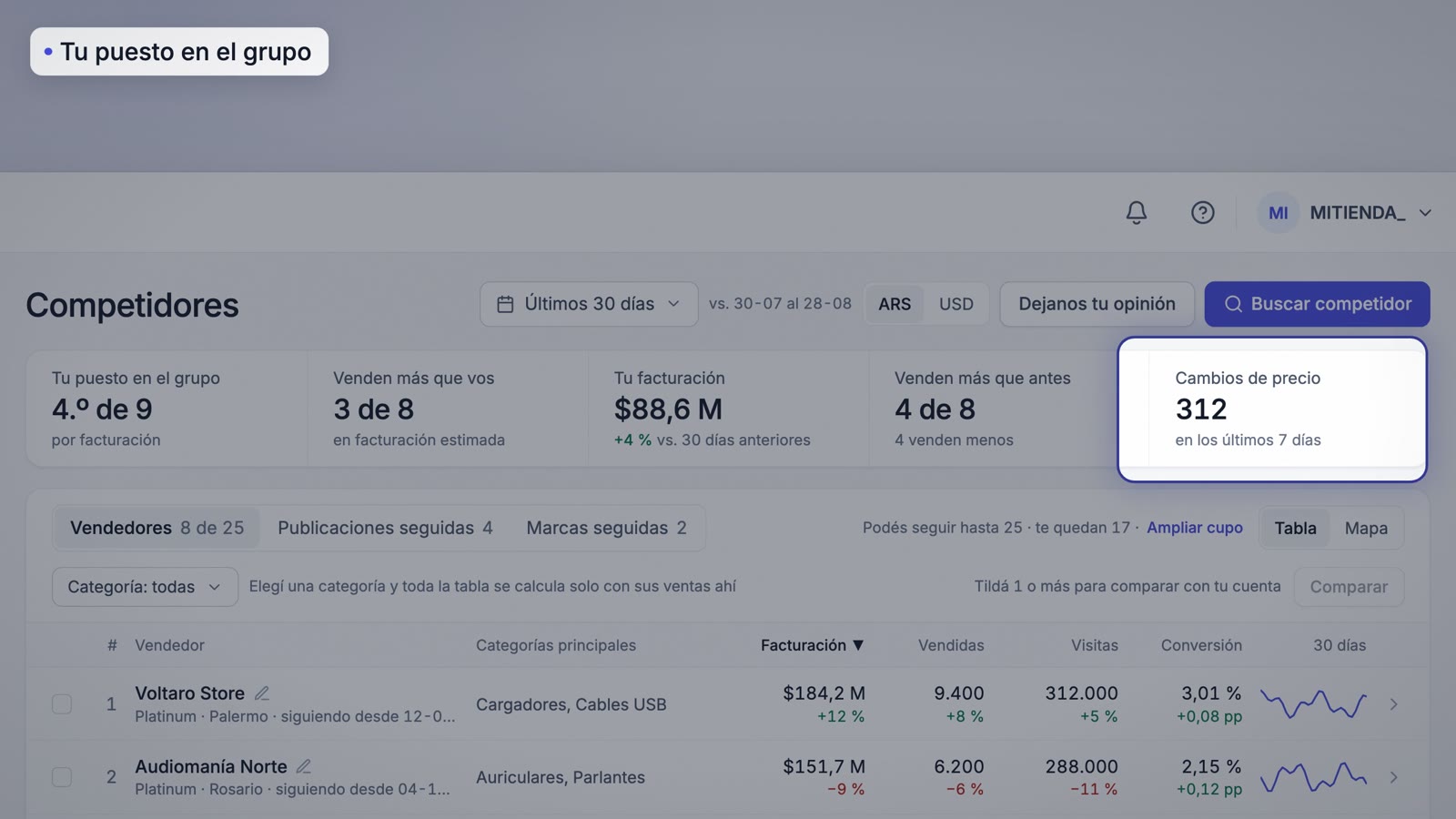Switch currency to USD
This screenshot has width=1456, height=819.
955,304
